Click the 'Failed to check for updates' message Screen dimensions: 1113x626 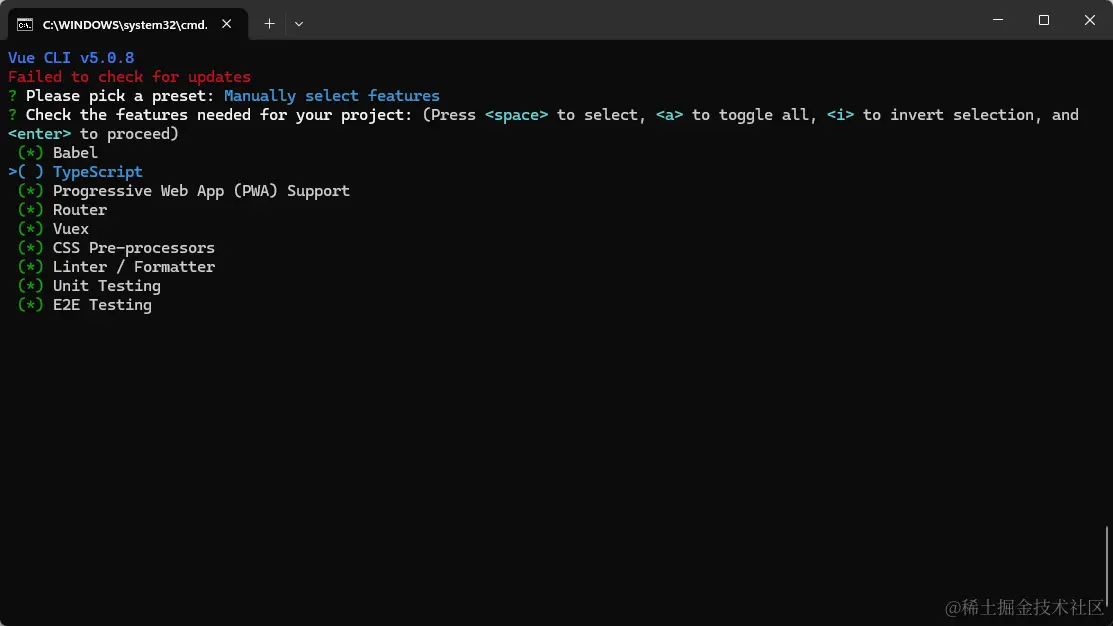(x=129, y=77)
